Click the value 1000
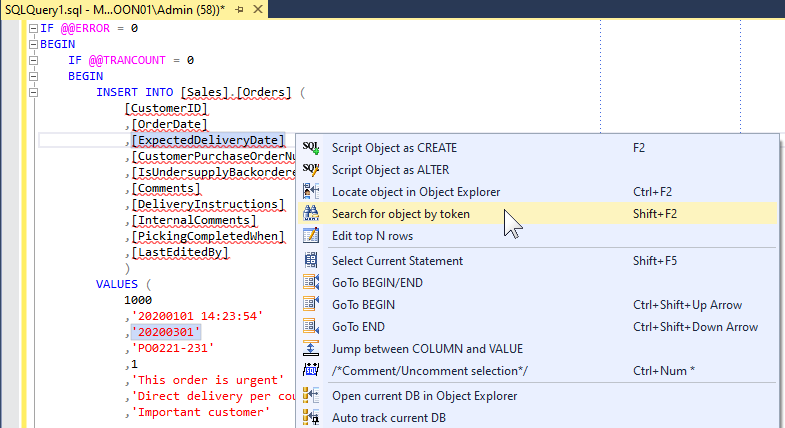Viewport: 785px width, 428px height. click(x=138, y=300)
